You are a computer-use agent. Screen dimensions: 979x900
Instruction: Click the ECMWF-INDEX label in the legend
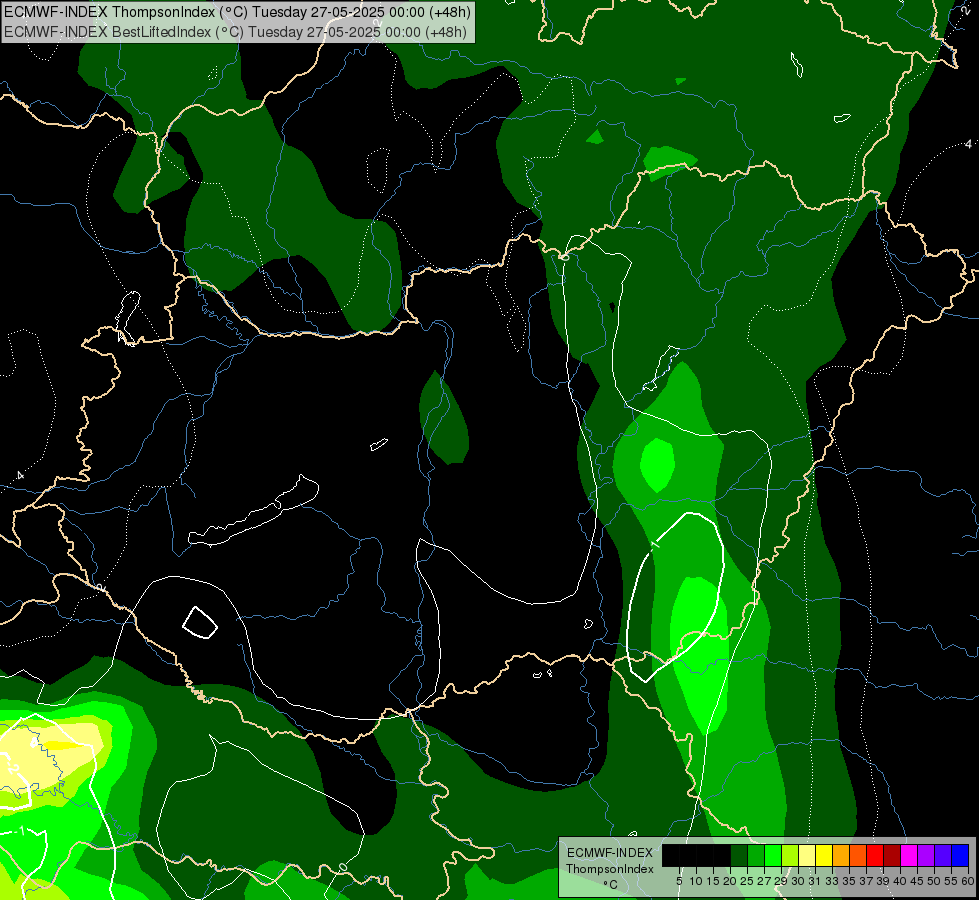[x=610, y=853]
